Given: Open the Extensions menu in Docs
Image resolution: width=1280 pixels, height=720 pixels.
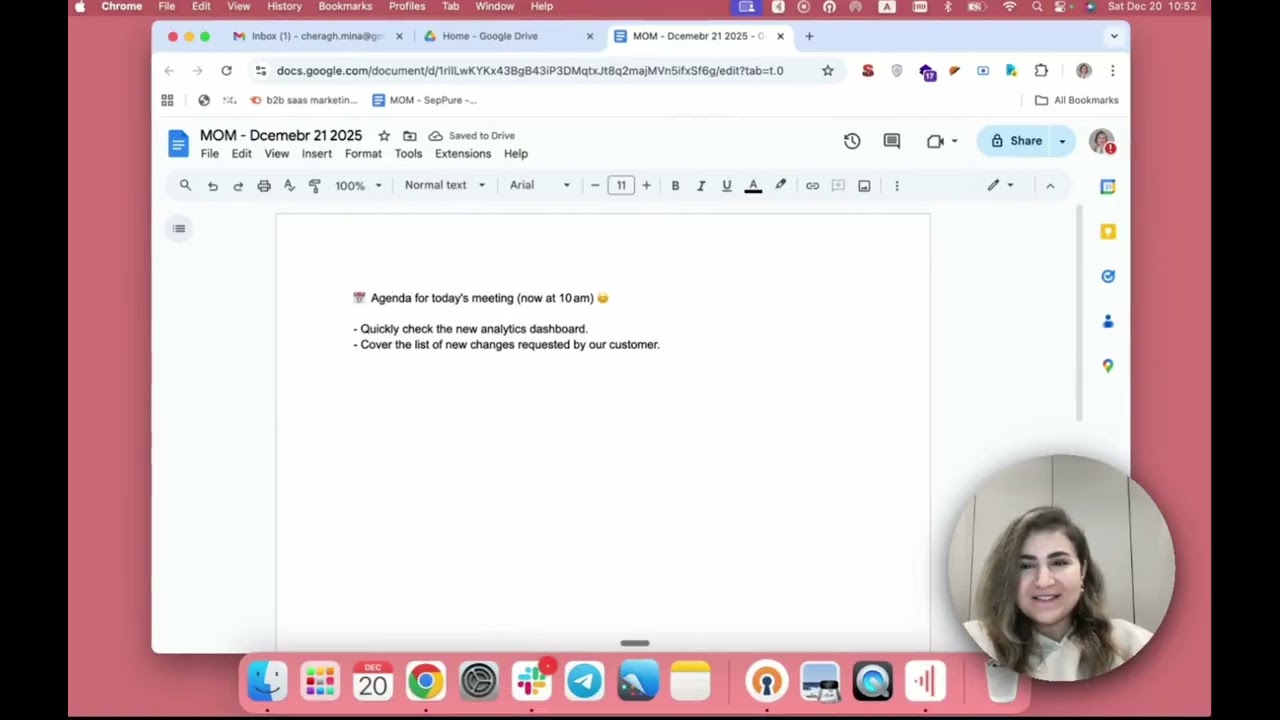Looking at the screenshot, I should coord(463,154).
